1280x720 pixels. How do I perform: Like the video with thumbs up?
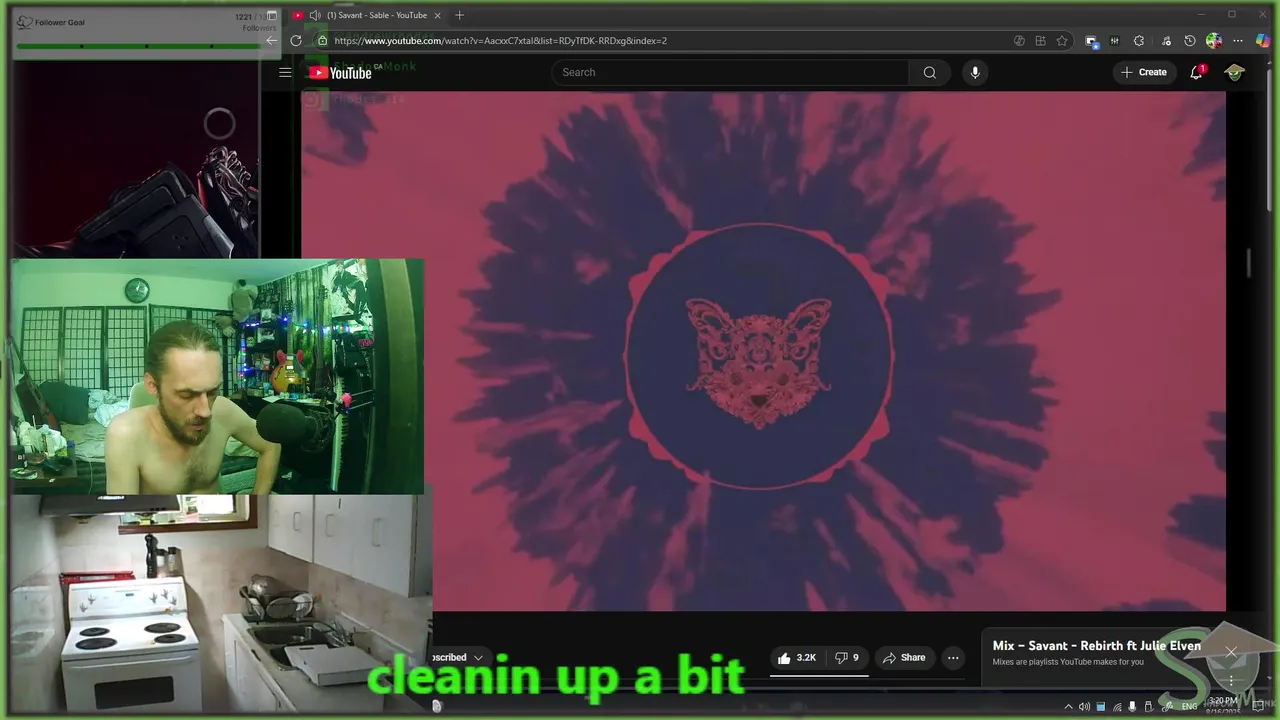(x=797, y=658)
